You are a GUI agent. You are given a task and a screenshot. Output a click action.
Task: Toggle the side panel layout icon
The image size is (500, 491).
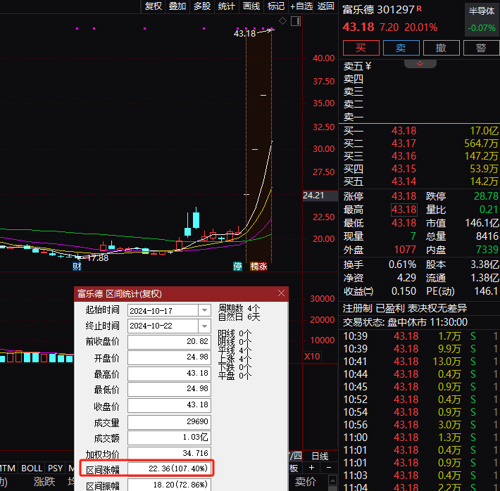pos(296,21)
